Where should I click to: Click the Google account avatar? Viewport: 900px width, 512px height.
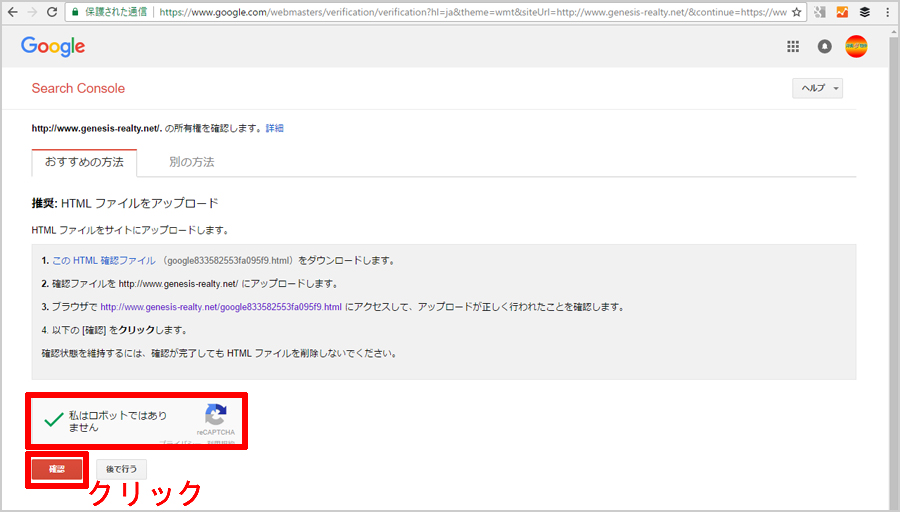[x=856, y=46]
